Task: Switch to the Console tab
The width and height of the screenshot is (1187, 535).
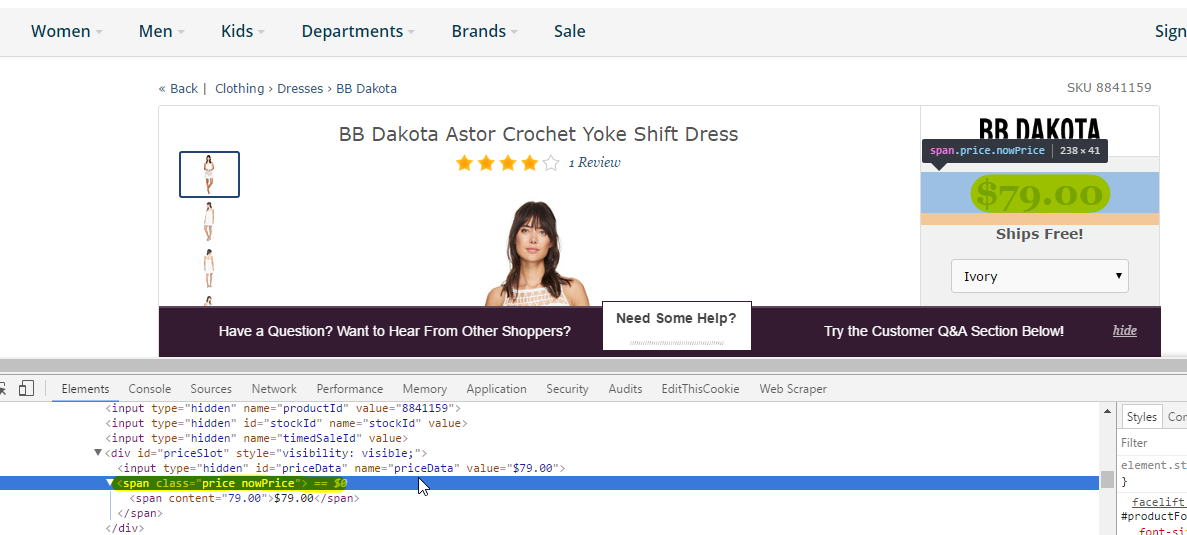Action: 150,389
